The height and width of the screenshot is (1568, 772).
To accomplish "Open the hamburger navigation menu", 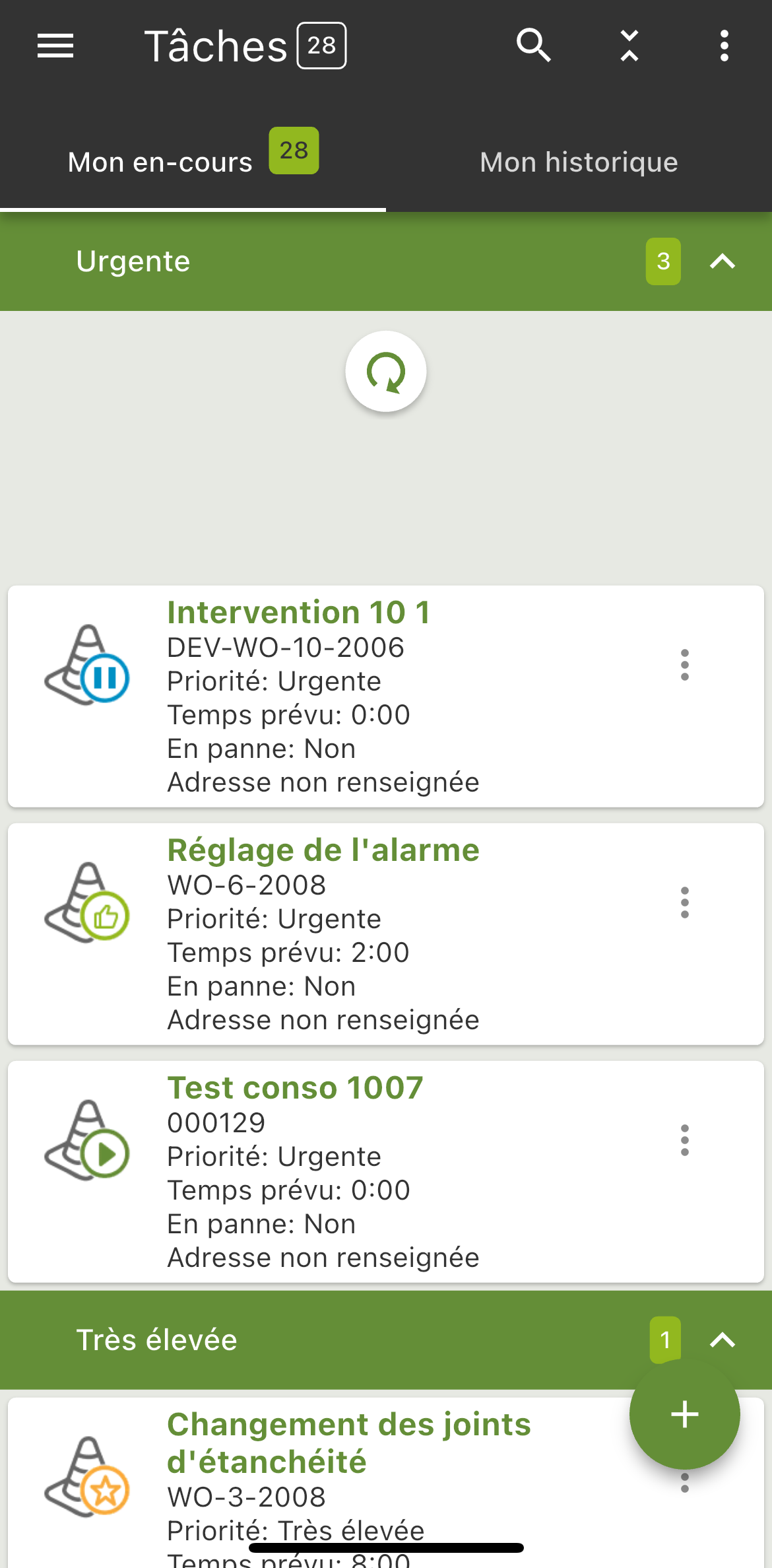I will coord(55,46).
